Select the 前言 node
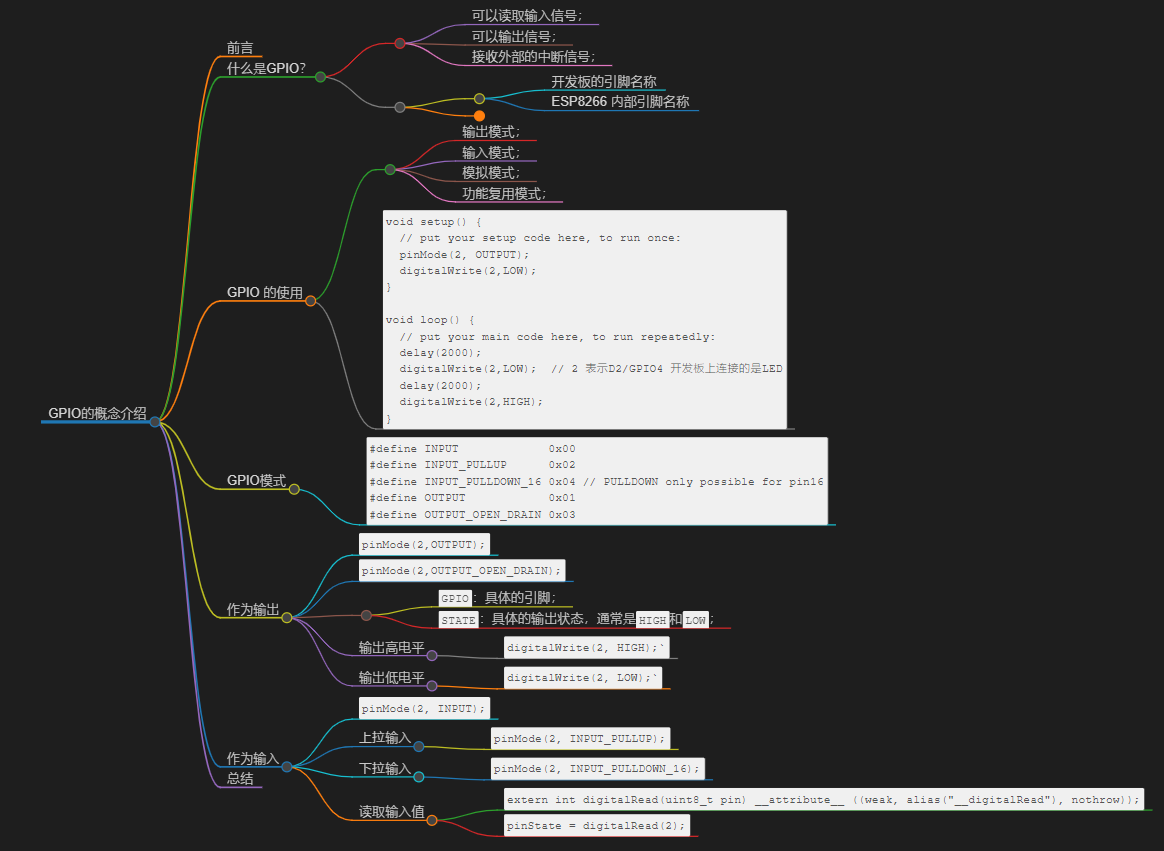1164x851 pixels. [240, 48]
